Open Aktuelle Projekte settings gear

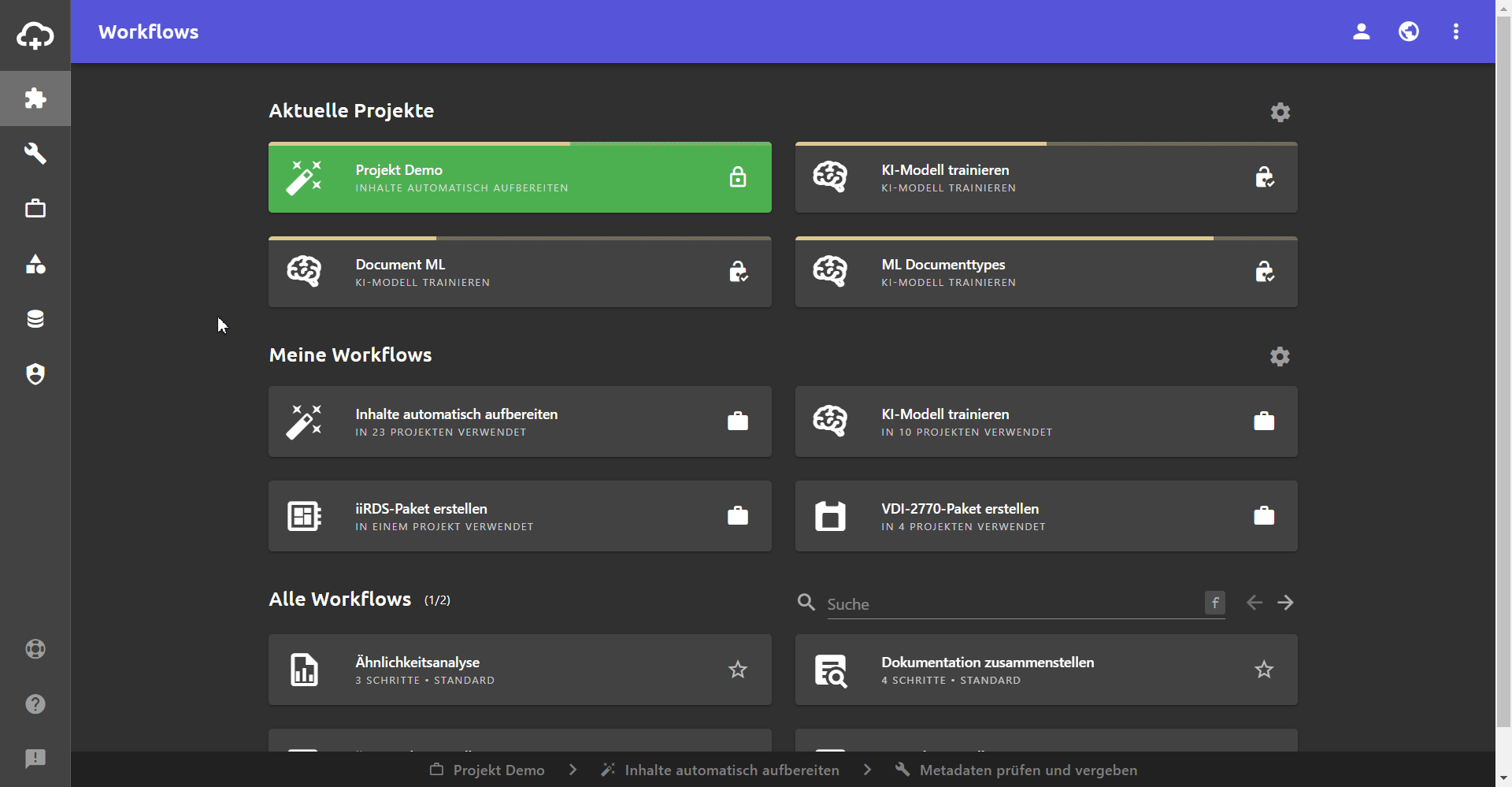[x=1280, y=112]
